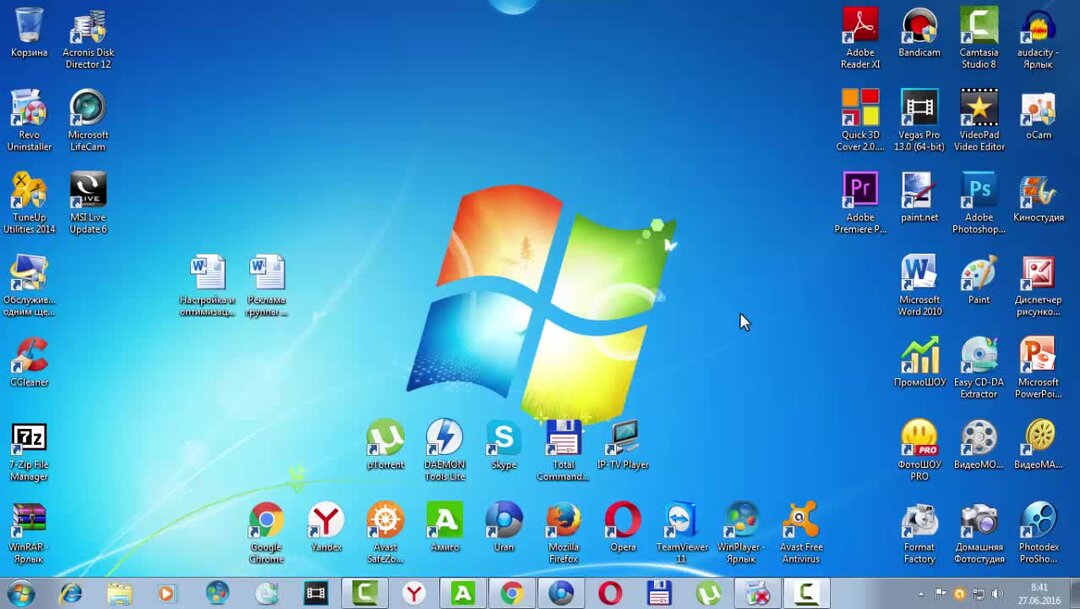Launch Acronis Disk Director 12 shortcut
The height and width of the screenshot is (609, 1080).
88,26
